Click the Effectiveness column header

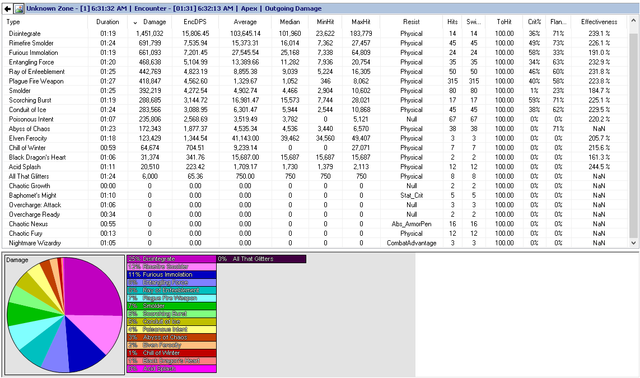599,22
